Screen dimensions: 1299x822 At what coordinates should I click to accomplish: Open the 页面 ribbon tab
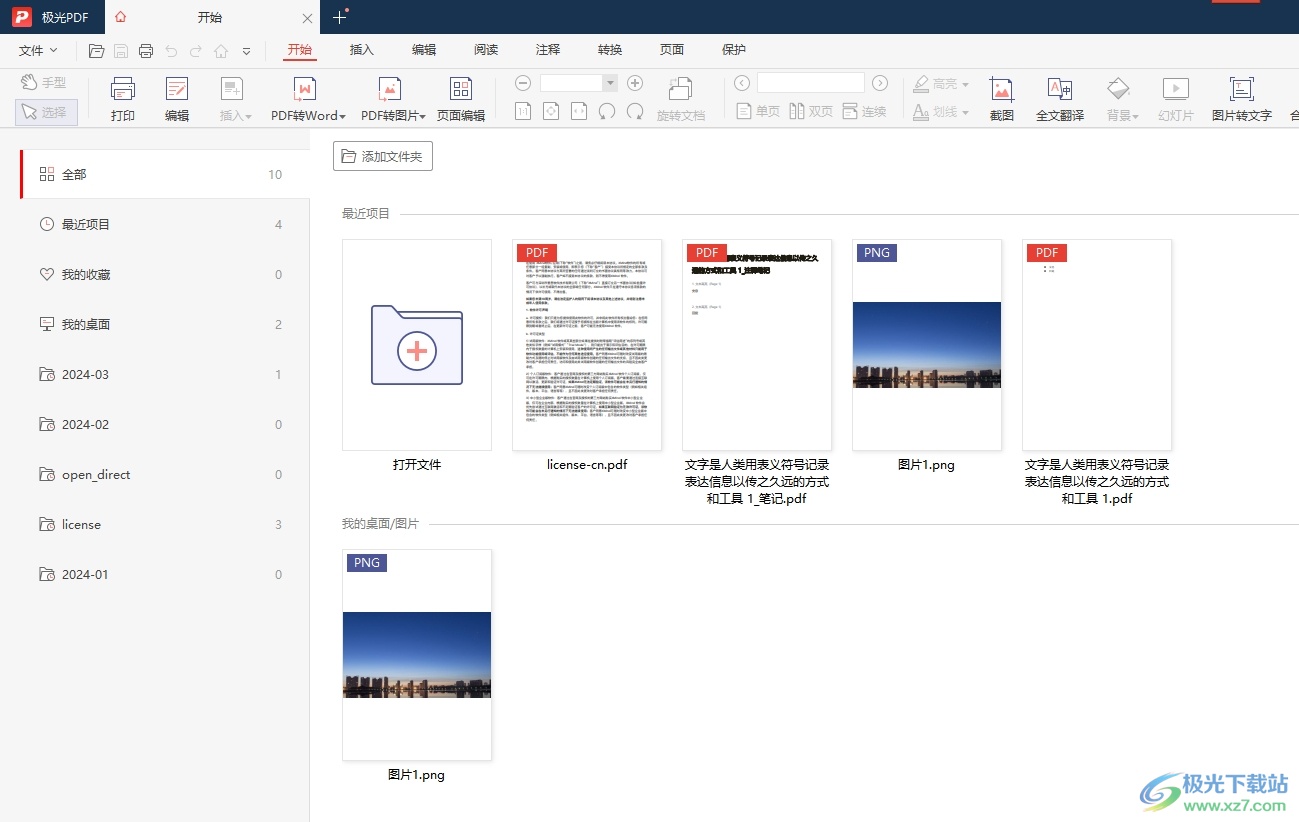pyautogui.click(x=672, y=50)
